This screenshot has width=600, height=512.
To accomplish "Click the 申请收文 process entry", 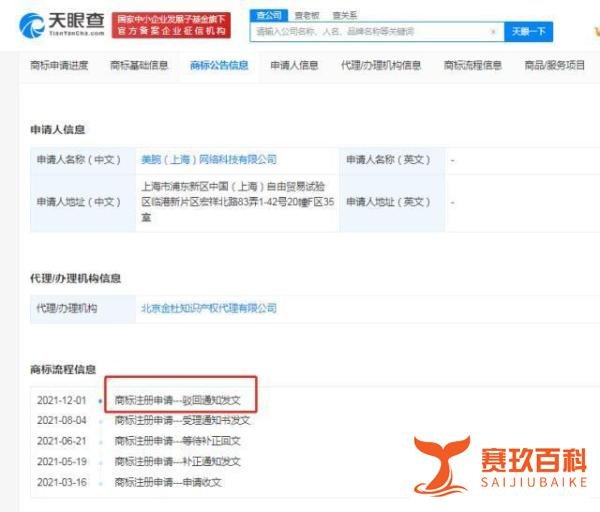I will pyautogui.click(x=168, y=482).
